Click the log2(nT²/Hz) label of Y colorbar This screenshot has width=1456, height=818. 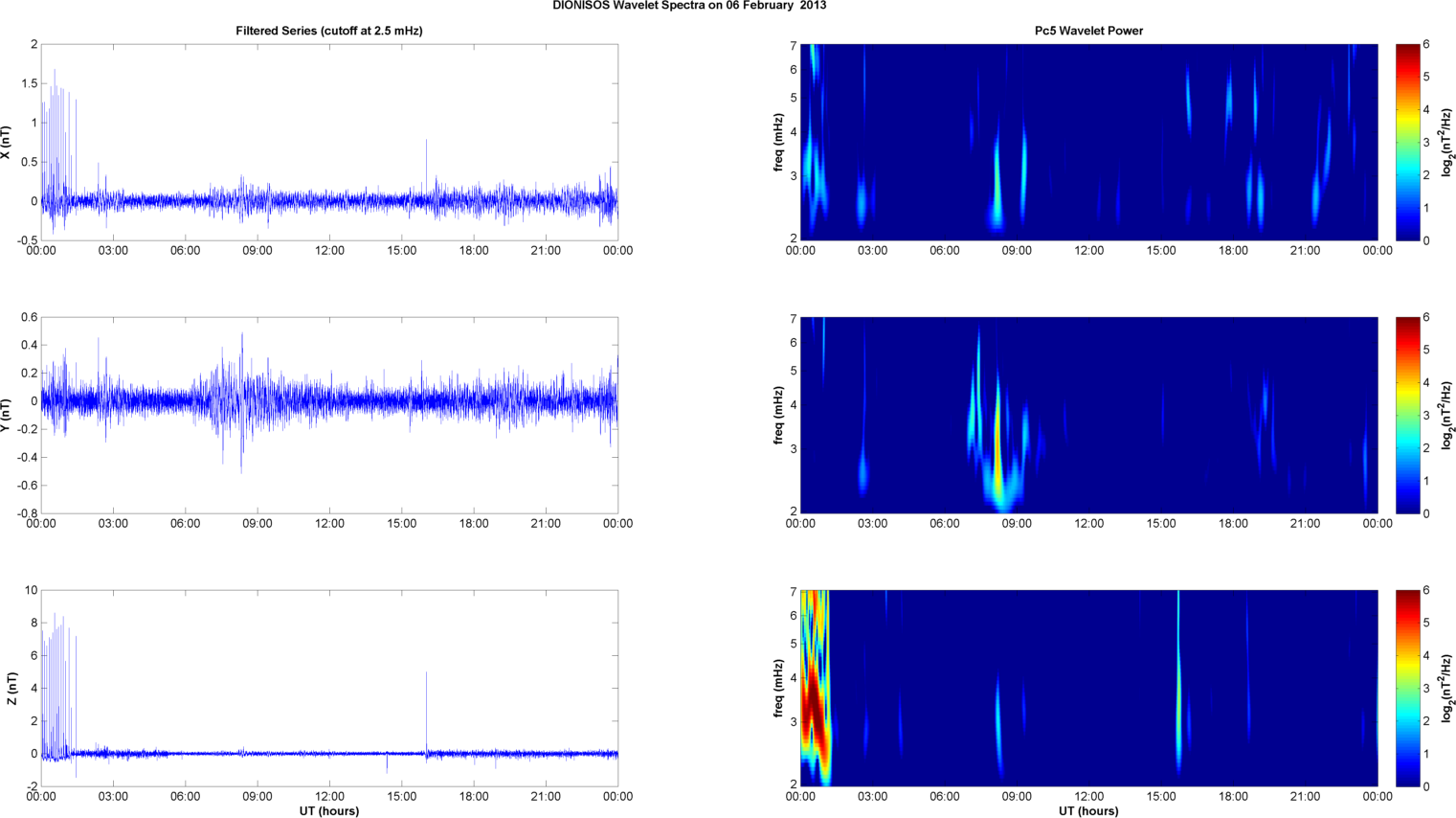(1448, 415)
